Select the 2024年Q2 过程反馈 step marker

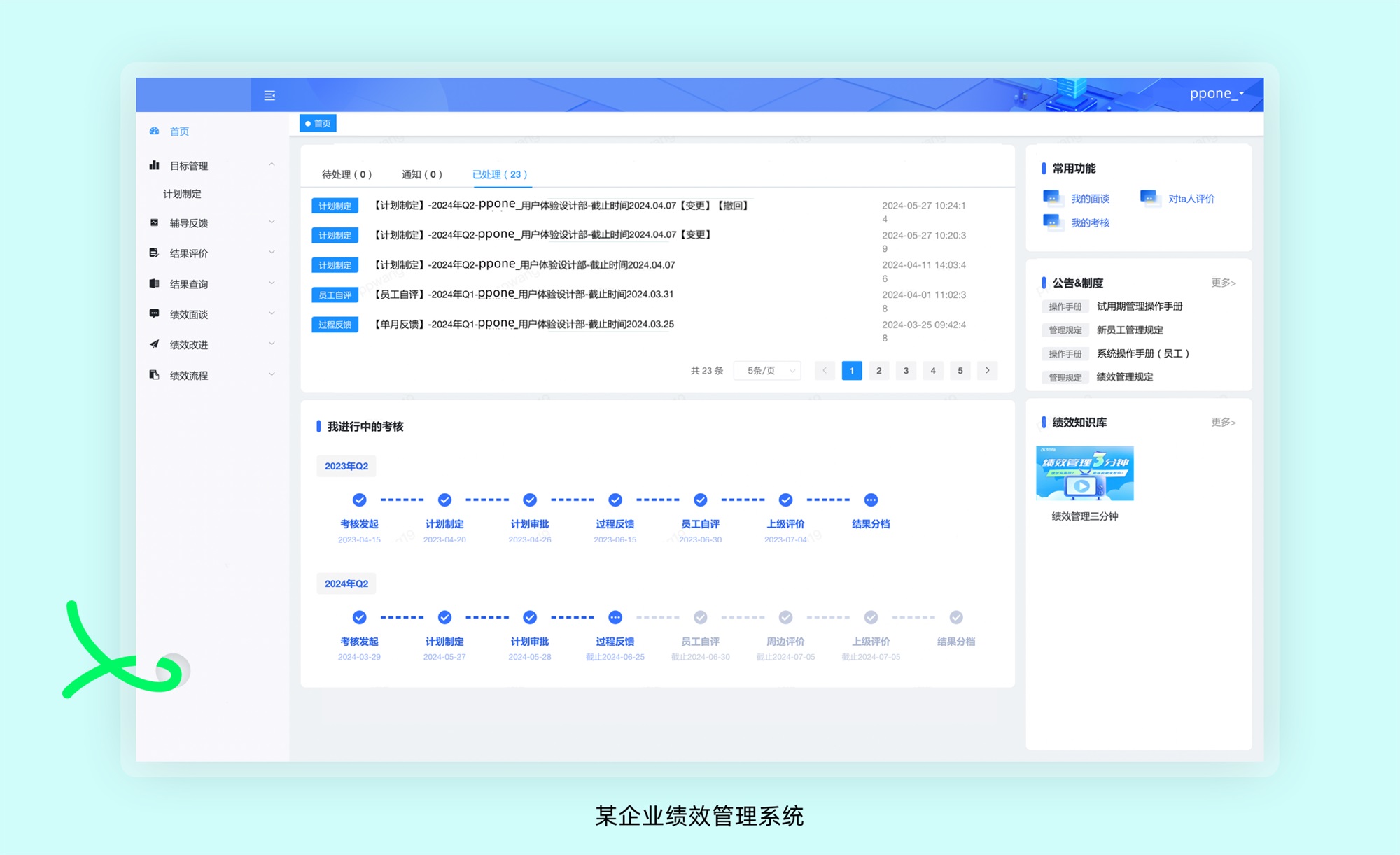click(x=615, y=617)
